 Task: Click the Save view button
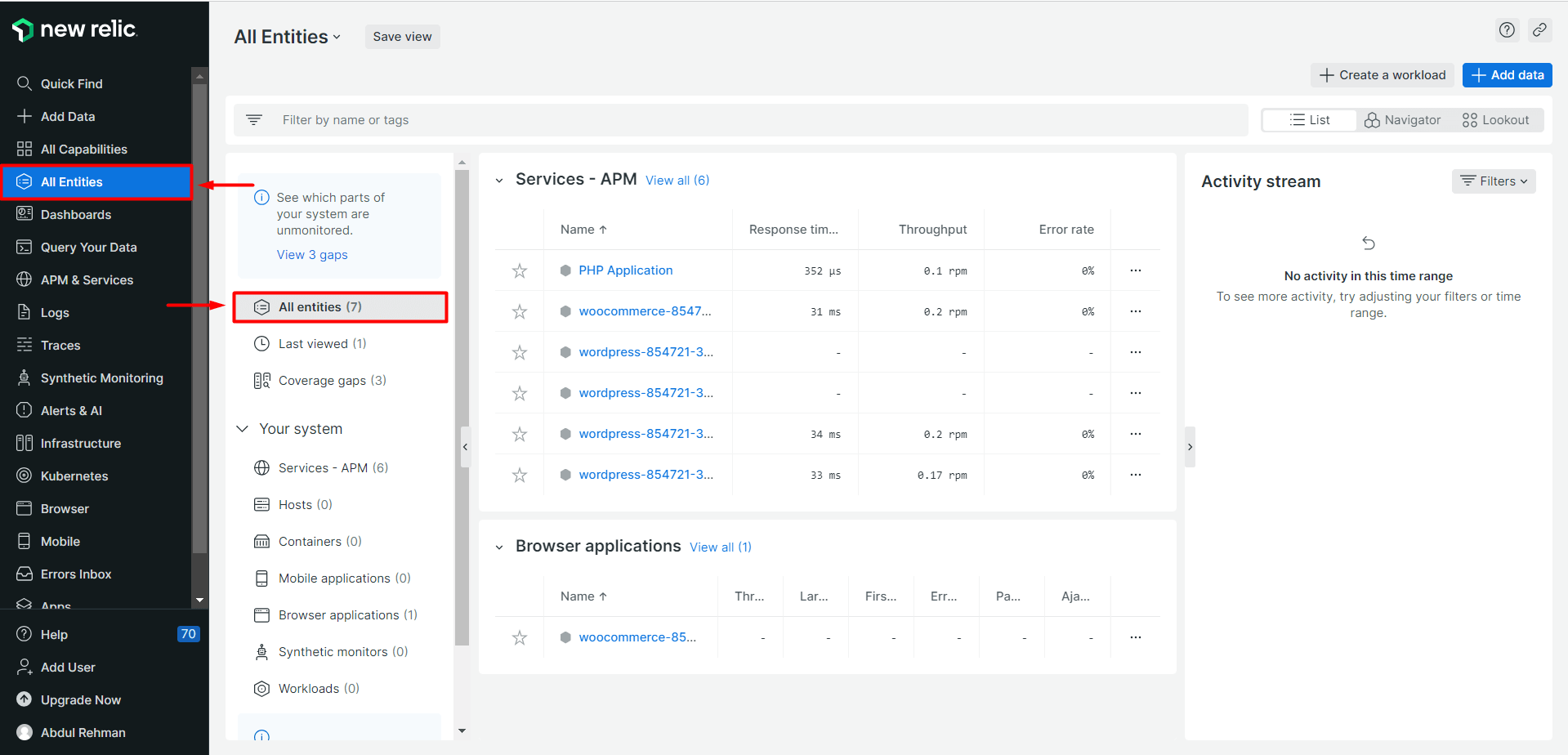pyautogui.click(x=402, y=37)
